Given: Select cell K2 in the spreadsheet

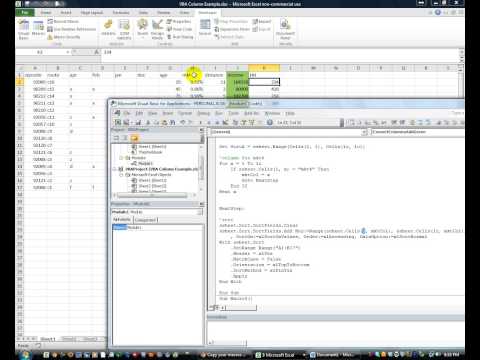Looking at the screenshot, I should point(264,82).
